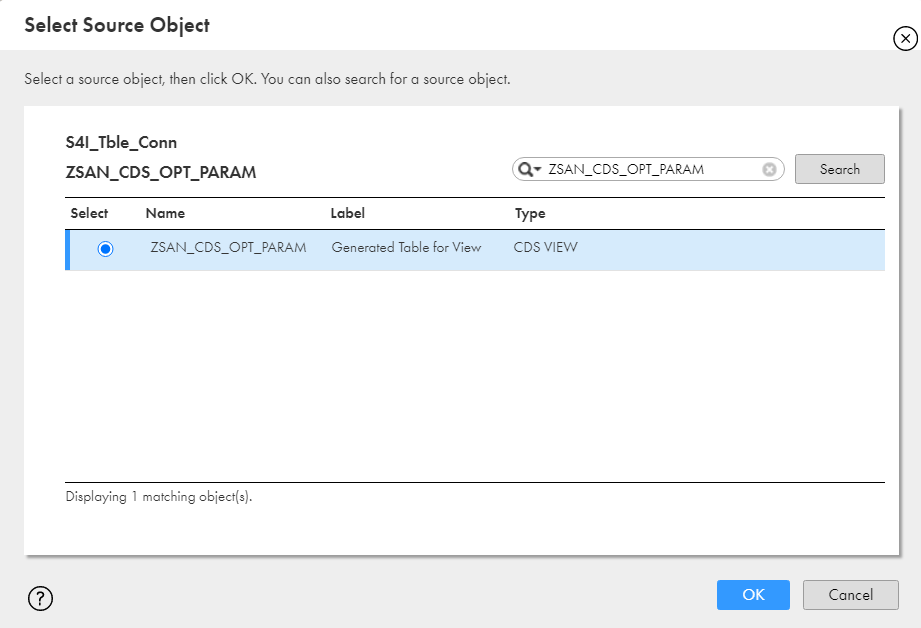Click the ZSAN_CDS_OPT_PARAM heading above the table
Screen dimensions: 921x628
(x=161, y=172)
